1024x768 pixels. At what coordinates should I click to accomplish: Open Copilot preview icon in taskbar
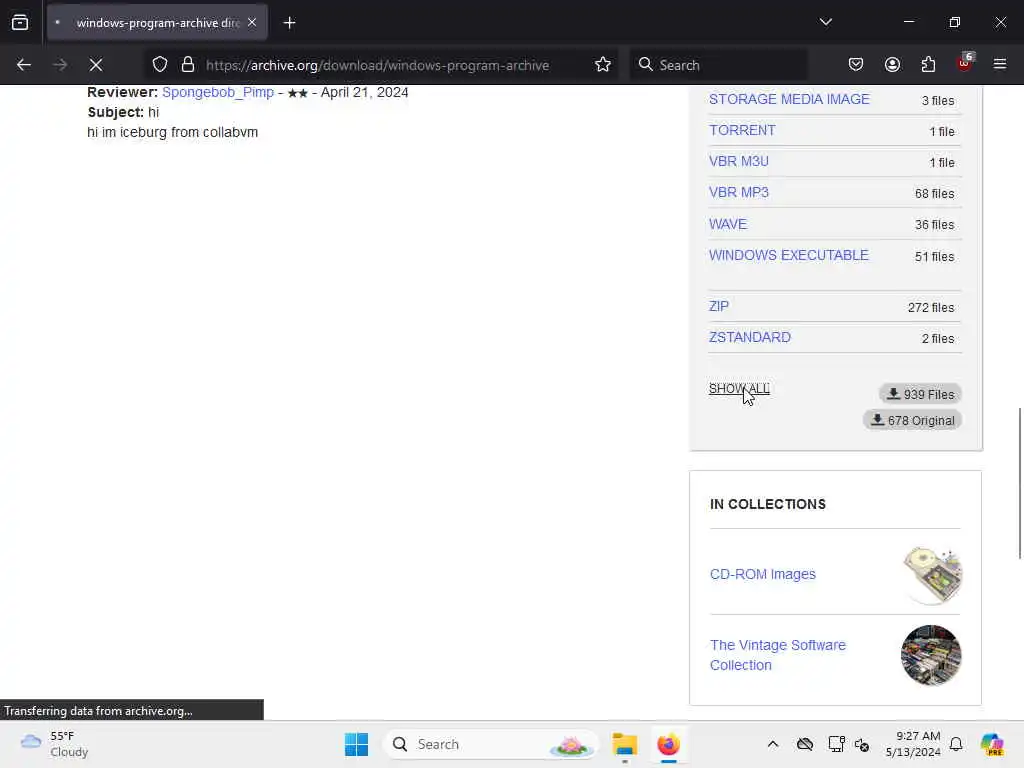992,744
